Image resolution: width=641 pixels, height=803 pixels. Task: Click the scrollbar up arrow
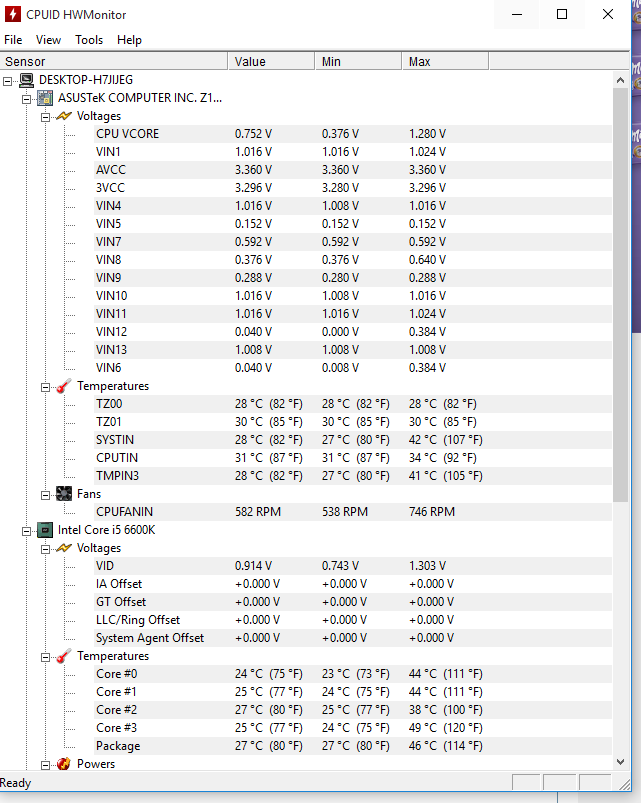[621, 80]
